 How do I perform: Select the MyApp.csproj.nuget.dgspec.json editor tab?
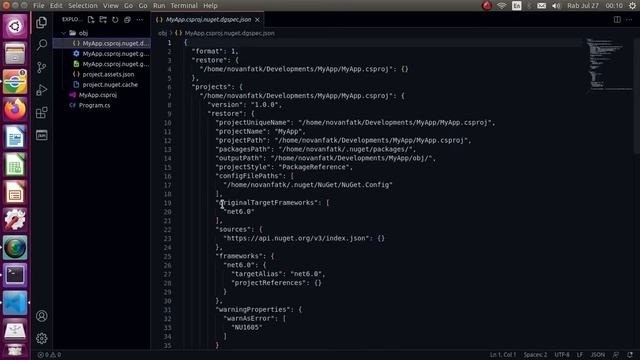pyautogui.click(x=208, y=20)
